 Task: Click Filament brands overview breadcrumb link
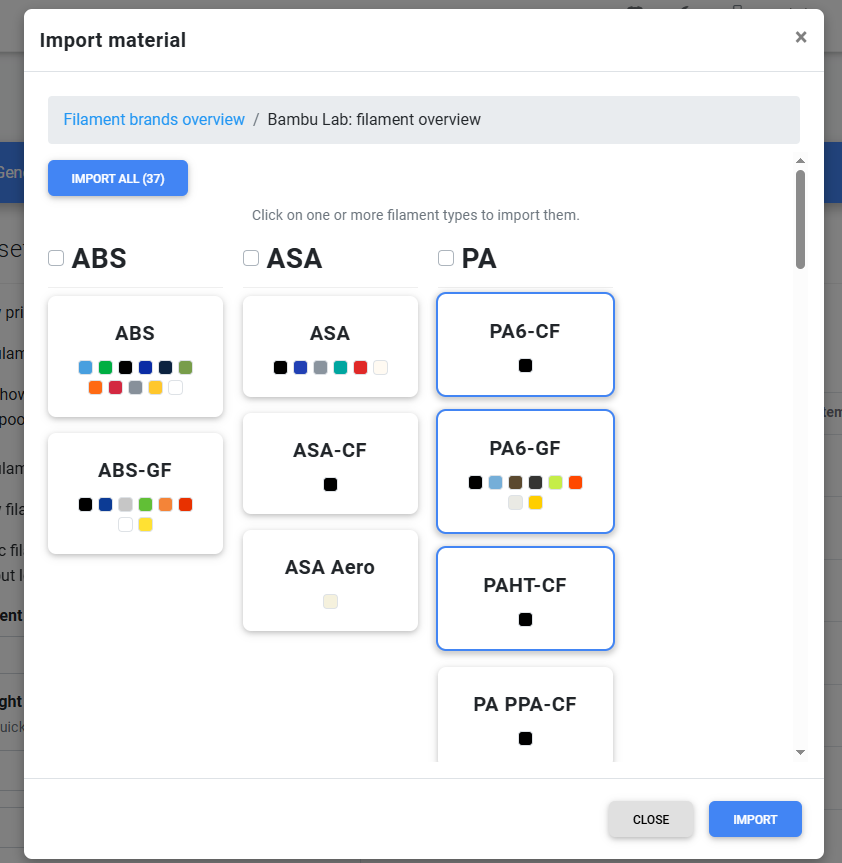pos(154,119)
